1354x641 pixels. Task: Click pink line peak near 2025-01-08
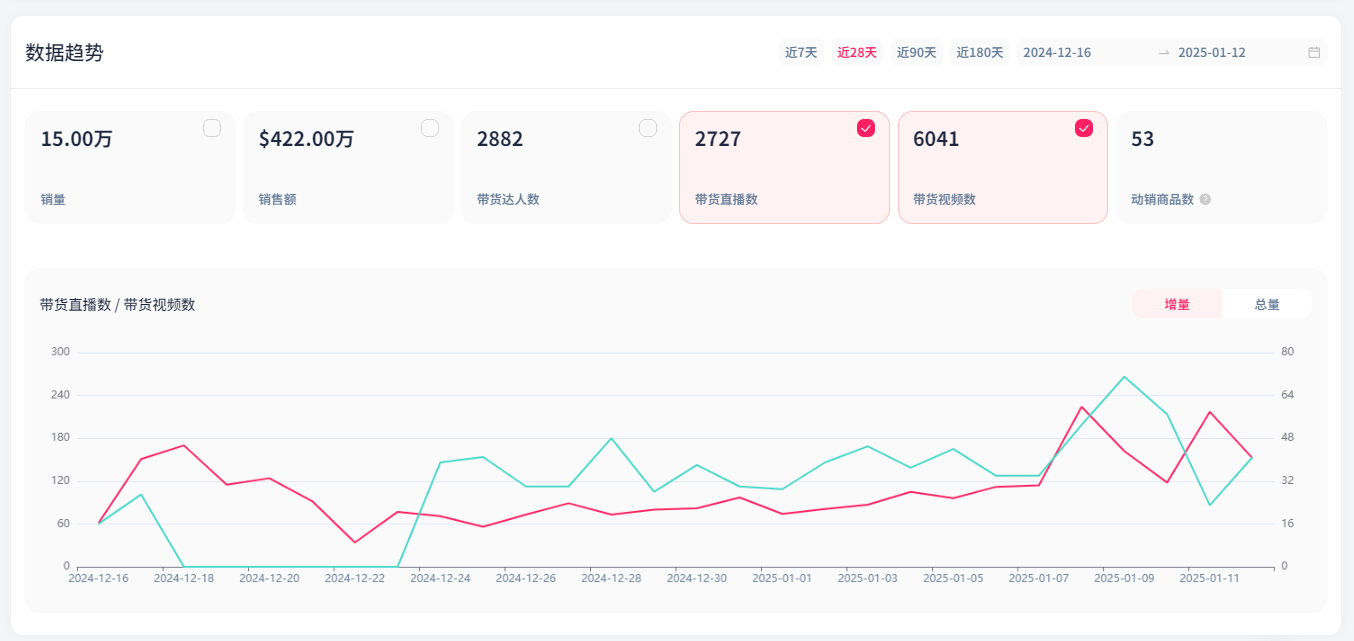tap(1081, 407)
